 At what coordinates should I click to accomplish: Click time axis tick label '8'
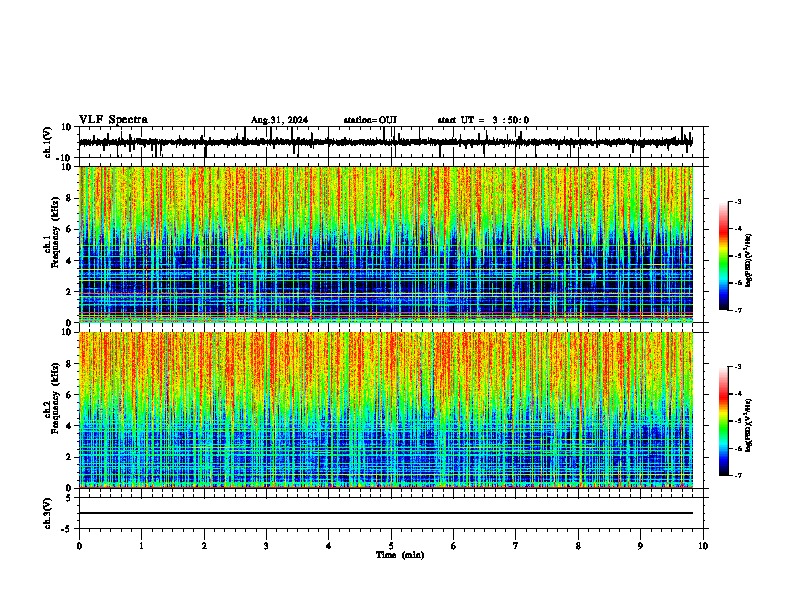click(x=578, y=546)
